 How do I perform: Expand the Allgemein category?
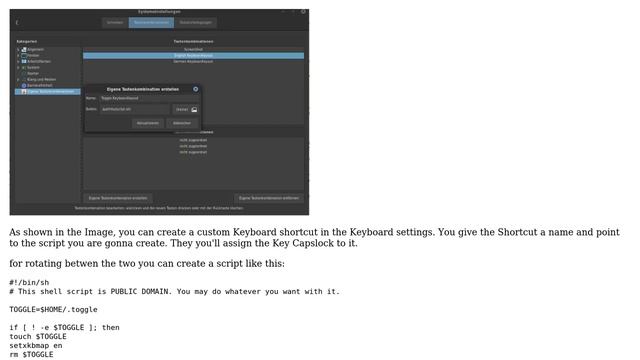coord(18,49)
